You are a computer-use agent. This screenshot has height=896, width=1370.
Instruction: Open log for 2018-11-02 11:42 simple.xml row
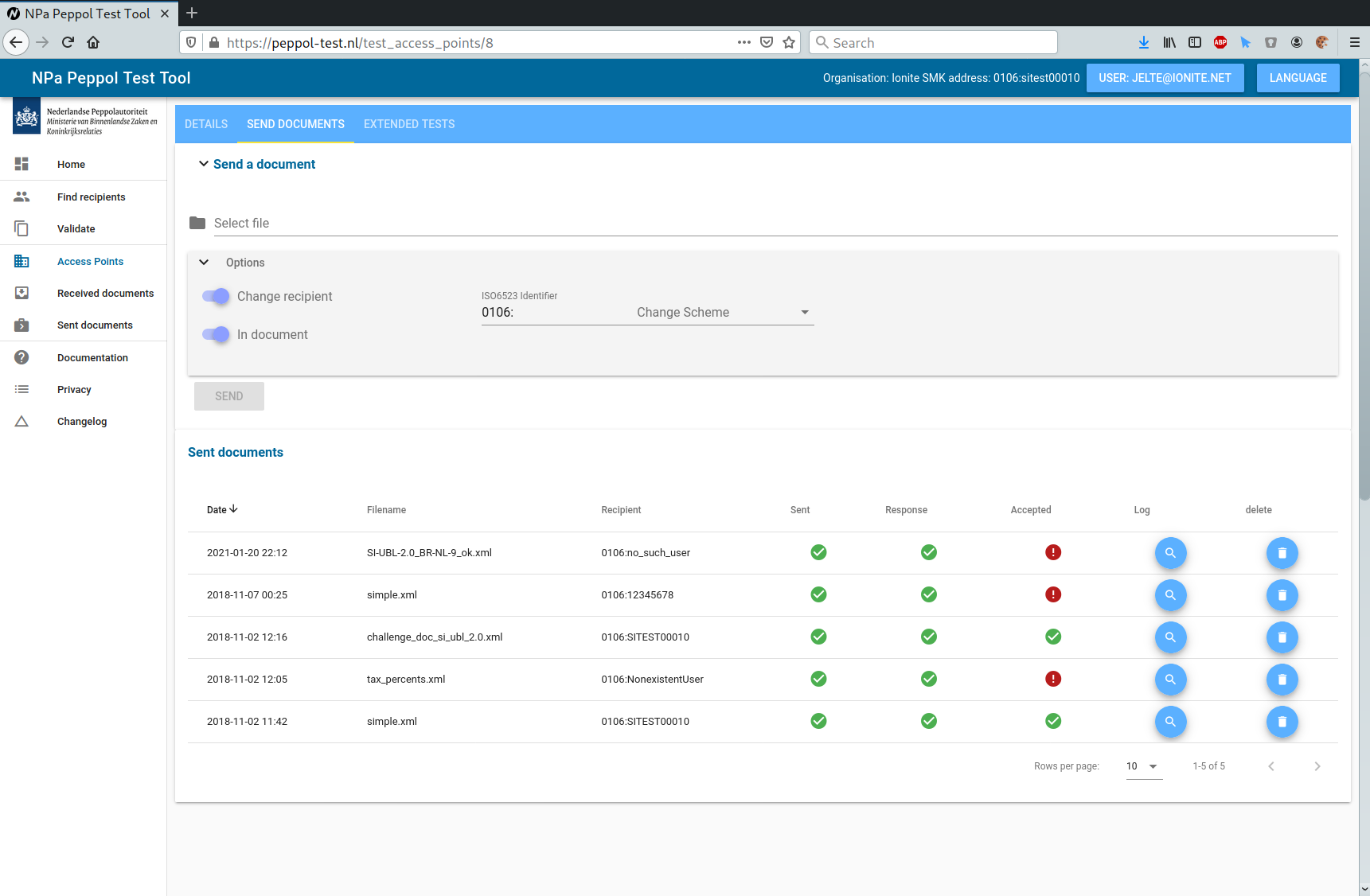click(x=1170, y=722)
